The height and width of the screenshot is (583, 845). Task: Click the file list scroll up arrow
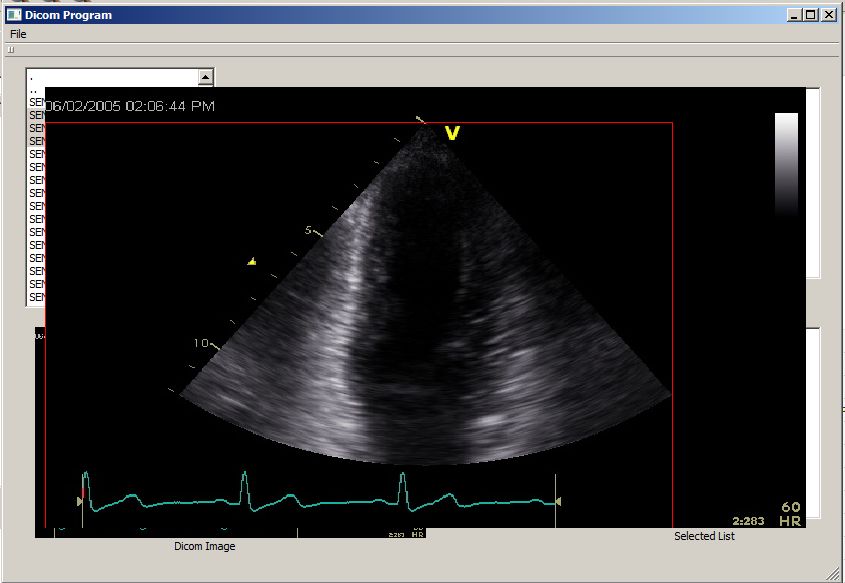pos(205,78)
